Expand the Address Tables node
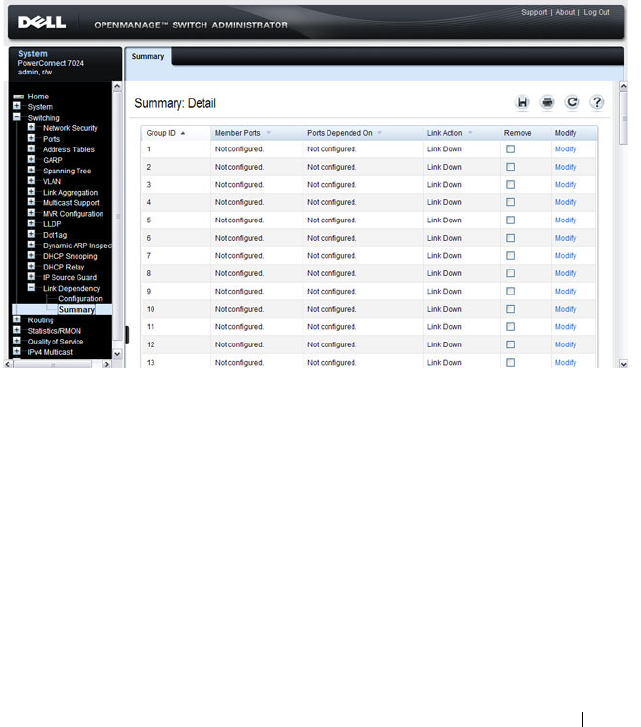Viewport: 641px width, 727px height. (x=31, y=149)
